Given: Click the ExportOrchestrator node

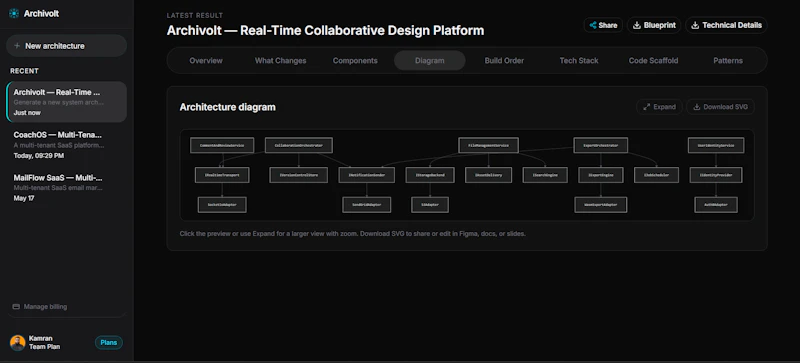Looking at the screenshot, I should point(601,146).
